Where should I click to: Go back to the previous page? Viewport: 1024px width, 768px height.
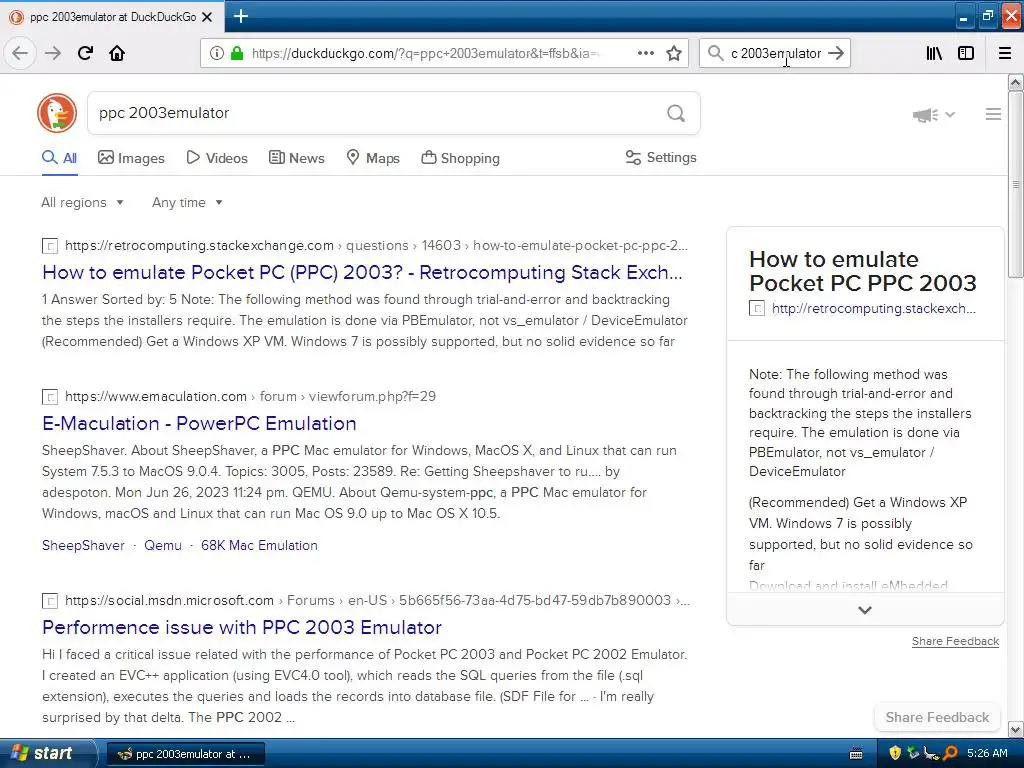click(20, 53)
